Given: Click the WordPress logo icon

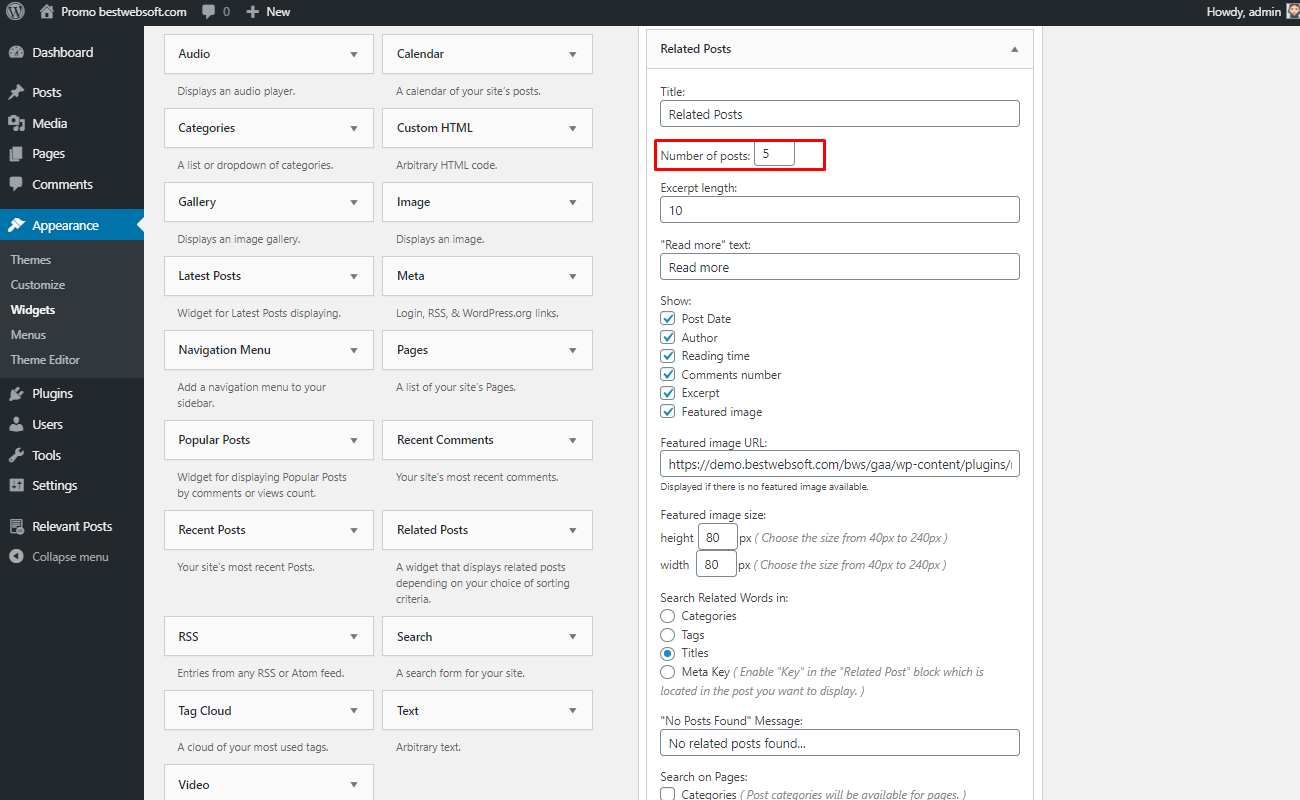Looking at the screenshot, I should tap(15, 12).
